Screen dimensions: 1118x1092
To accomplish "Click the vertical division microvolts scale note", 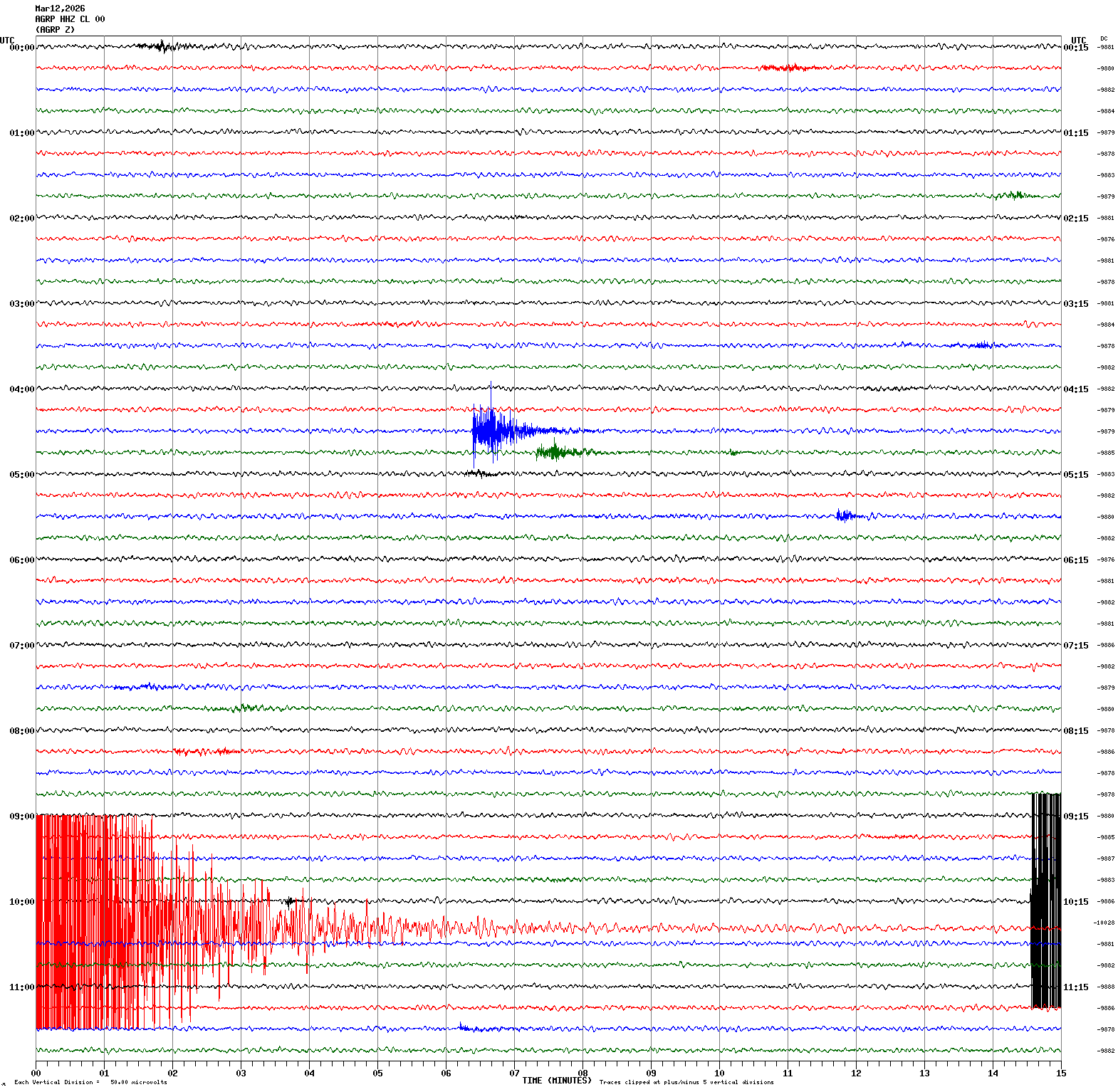I will pos(90,1082).
